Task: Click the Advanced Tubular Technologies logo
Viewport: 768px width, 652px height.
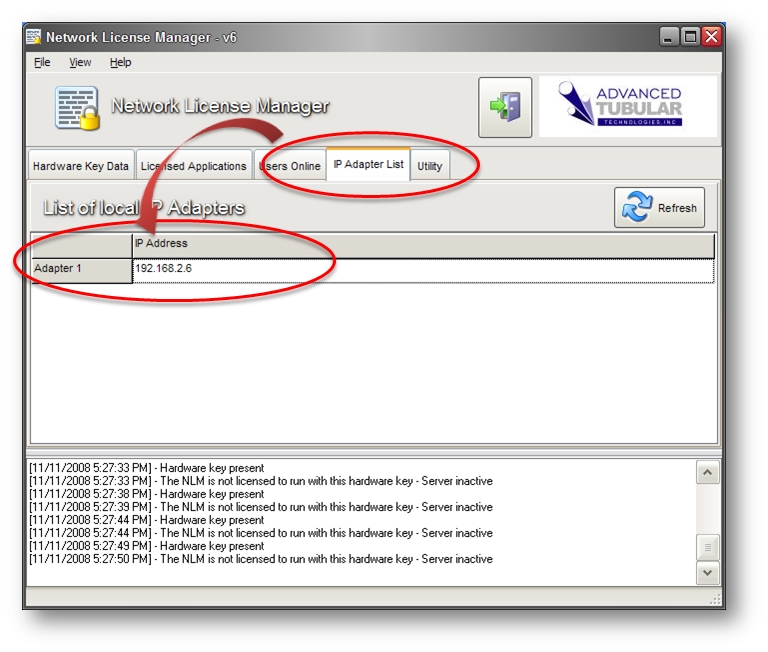Action: (x=628, y=107)
